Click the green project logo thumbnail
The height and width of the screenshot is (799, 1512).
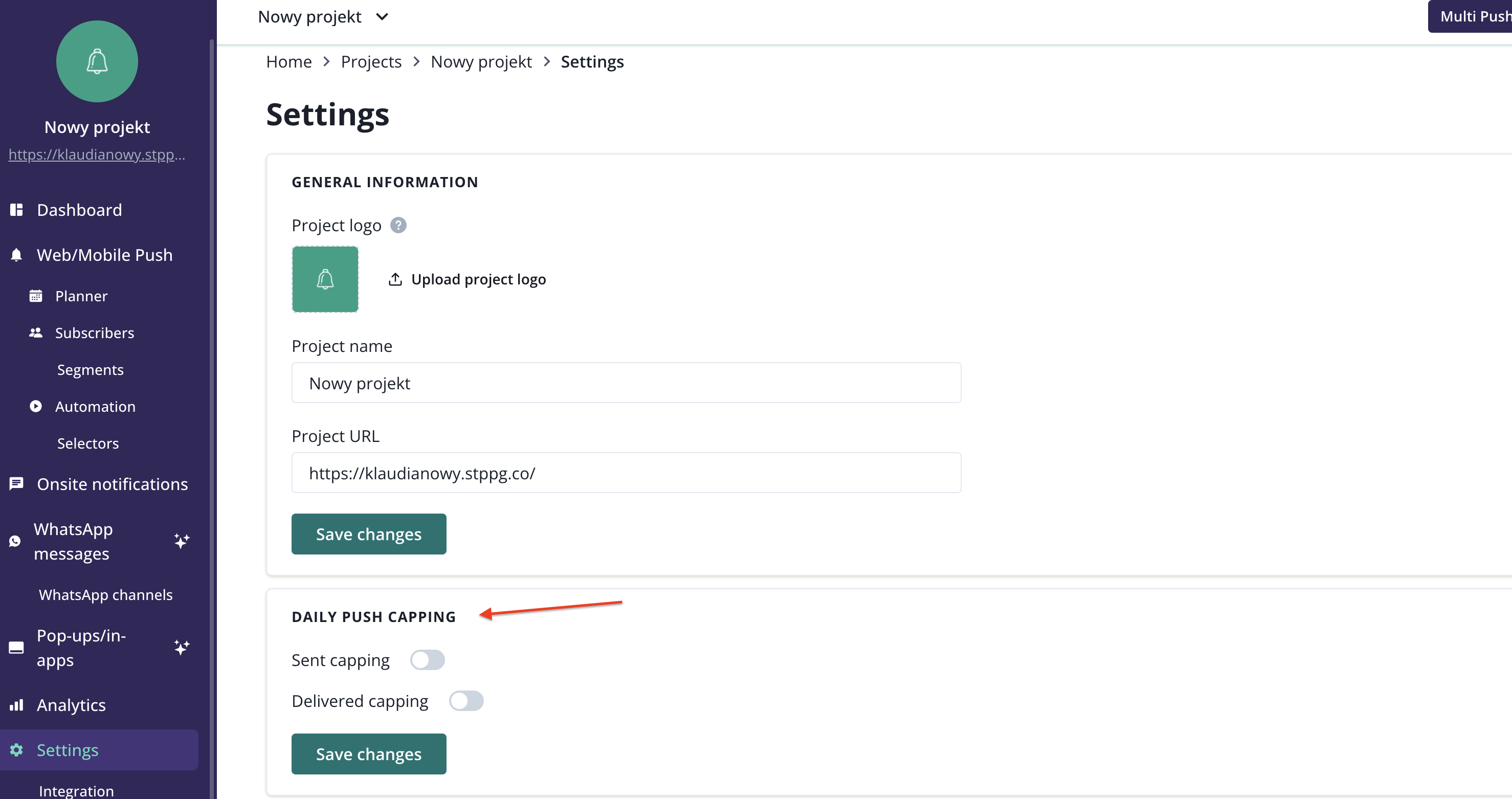pos(325,279)
